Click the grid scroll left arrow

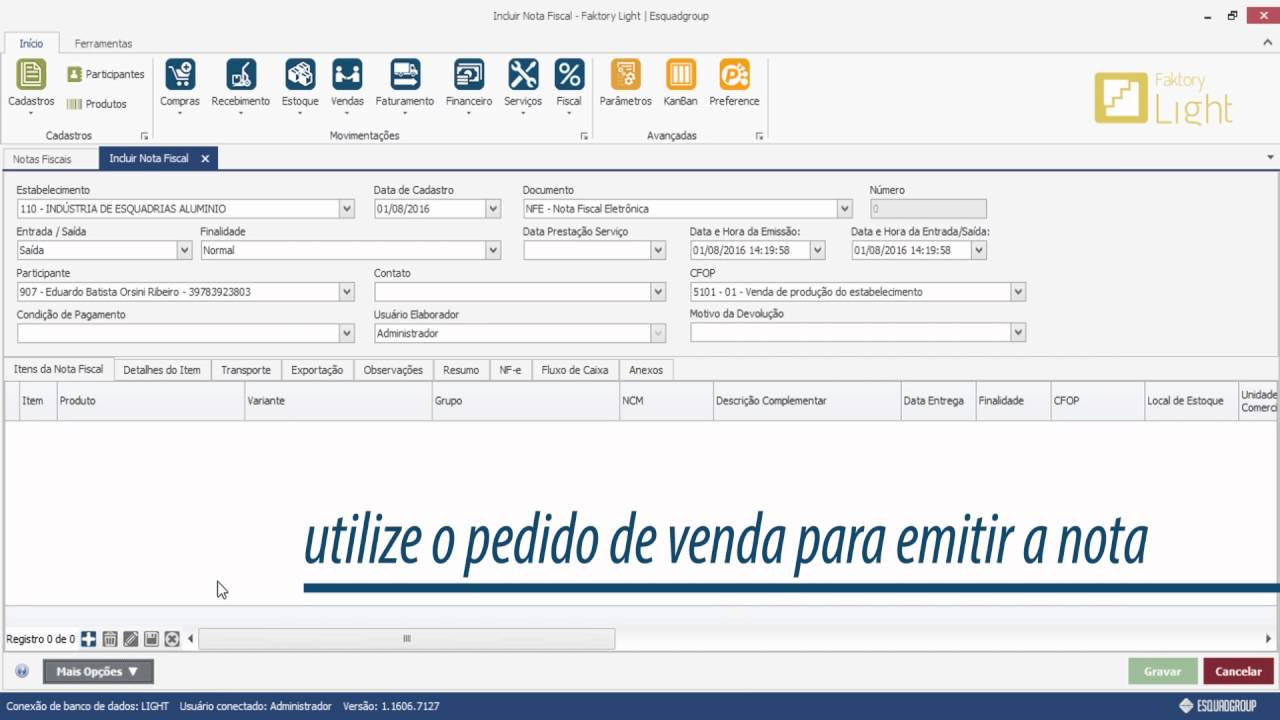pos(191,639)
